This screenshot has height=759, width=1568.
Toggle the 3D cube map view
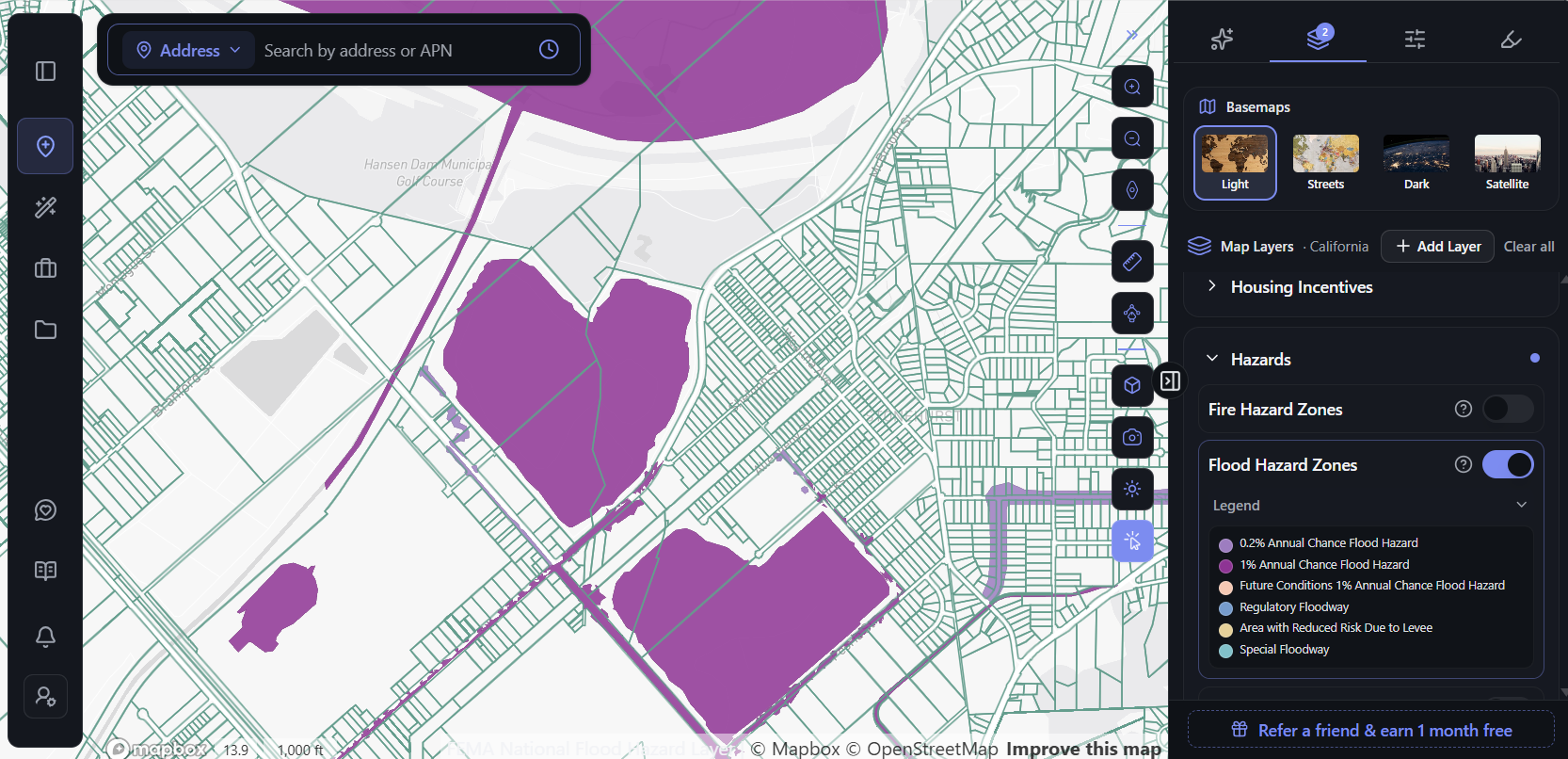coord(1132,385)
